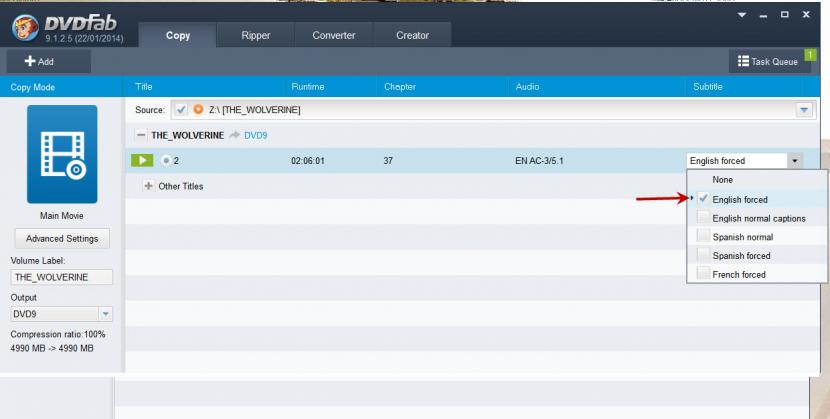This screenshot has height=419, width=830.
Task: Click the EN AC-3/5.1 audio cell
Action: [539, 161]
